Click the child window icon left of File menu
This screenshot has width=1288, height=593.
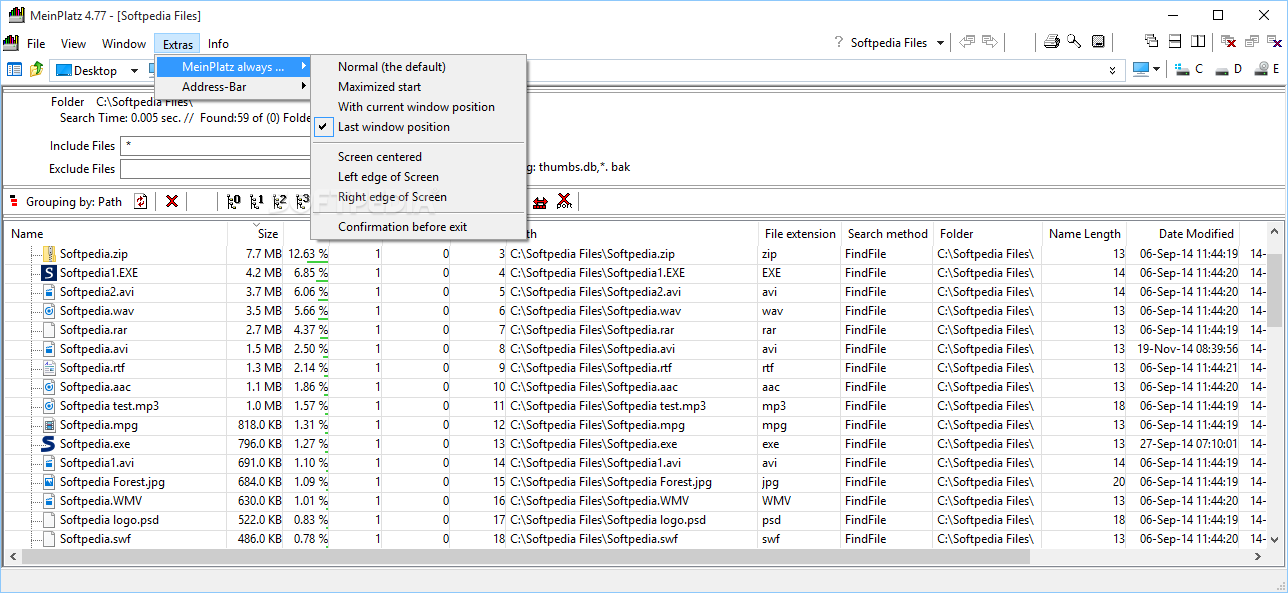(x=11, y=43)
